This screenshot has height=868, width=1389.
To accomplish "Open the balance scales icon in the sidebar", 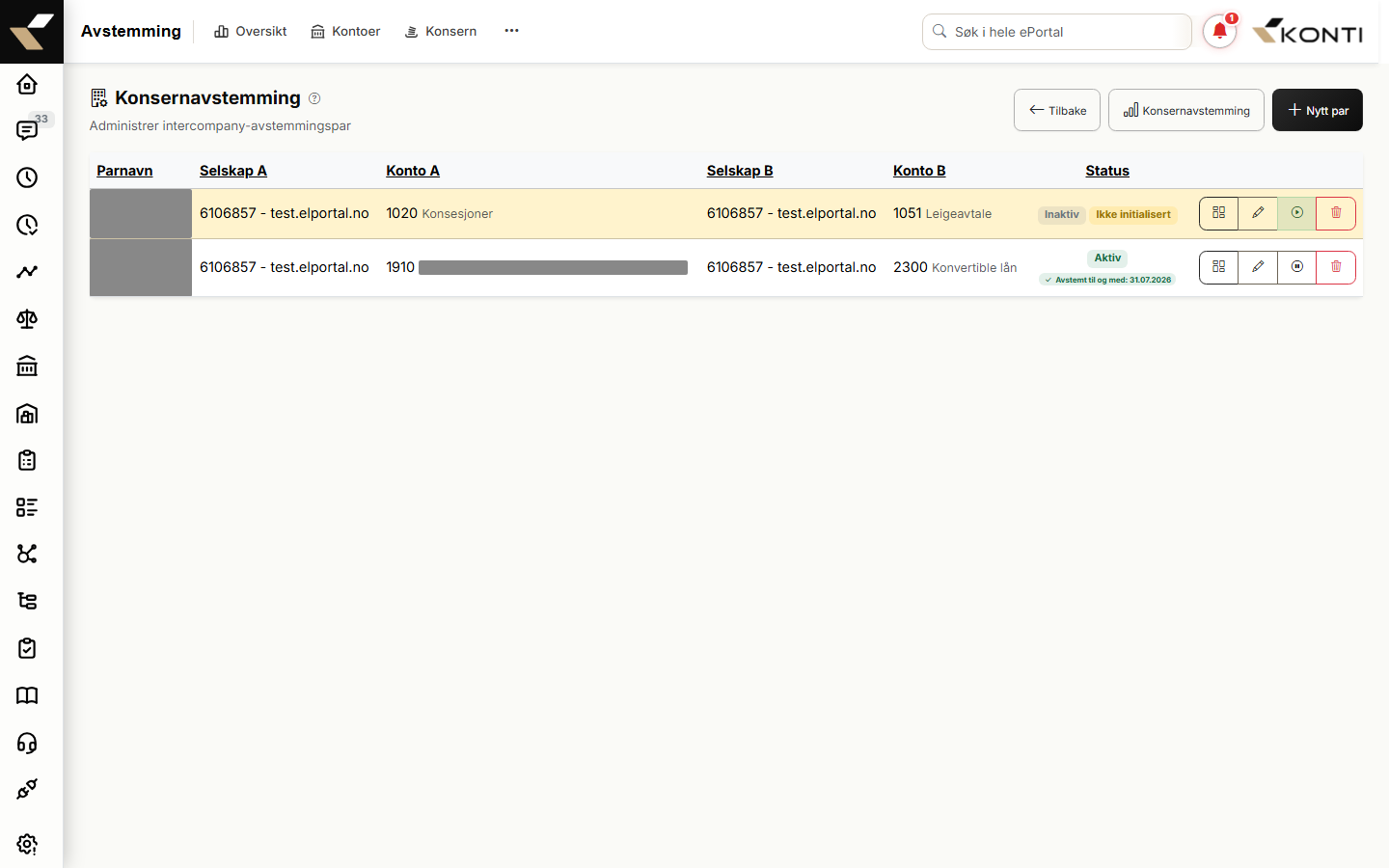I will 27,319.
